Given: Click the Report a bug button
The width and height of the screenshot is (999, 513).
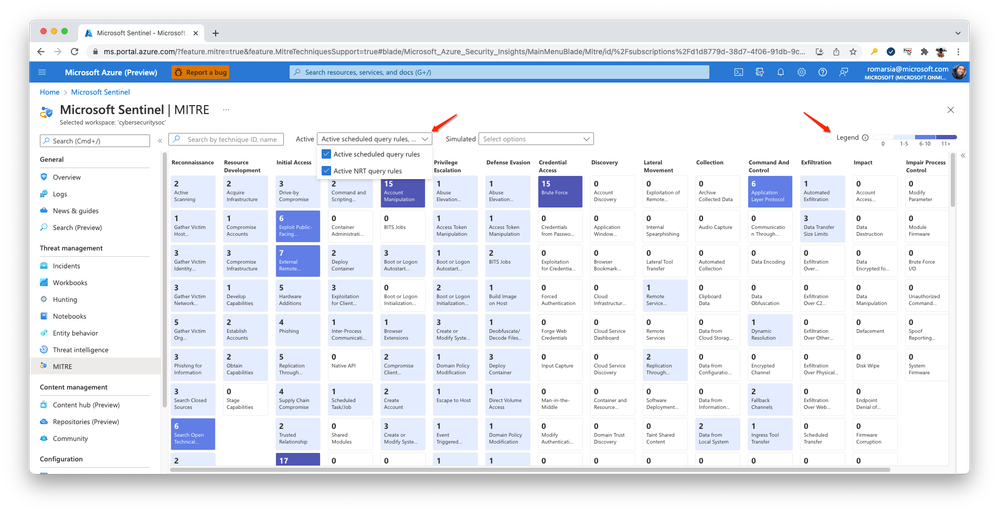Looking at the screenshot, I should point(200,73).
